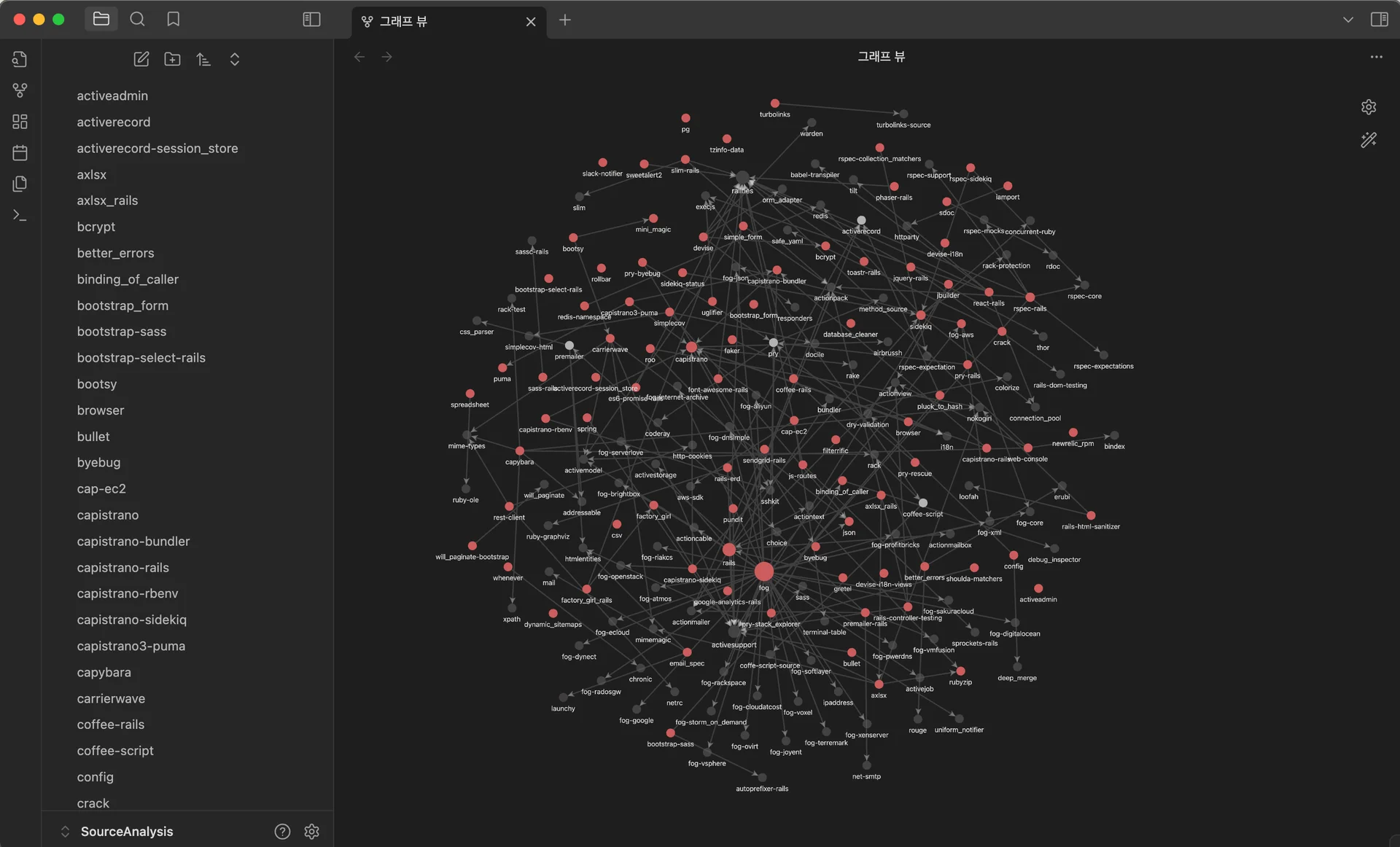1400x847 pixels.
Task: Open a new tab with plus
Action: click(x=565, y=20)
